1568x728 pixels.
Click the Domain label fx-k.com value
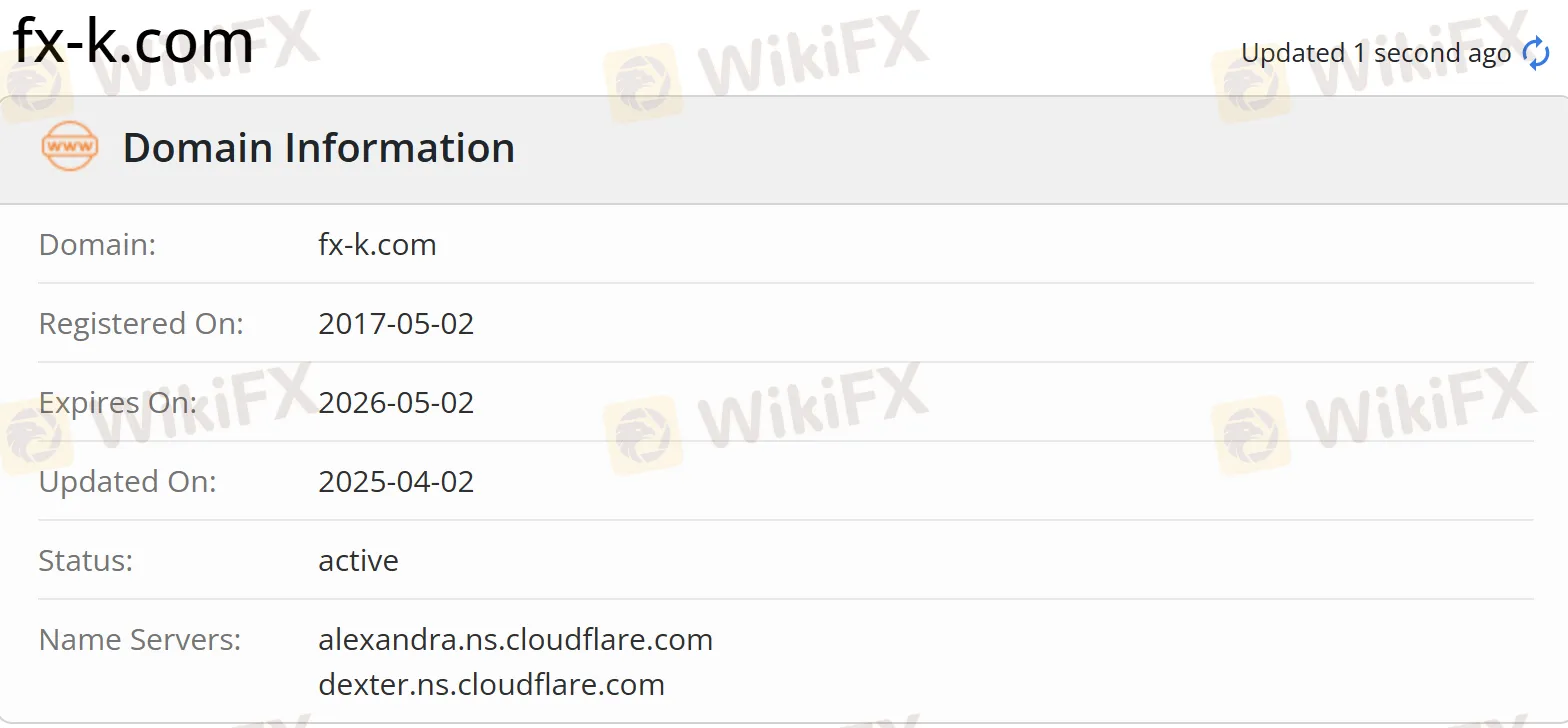coord(377,244)
